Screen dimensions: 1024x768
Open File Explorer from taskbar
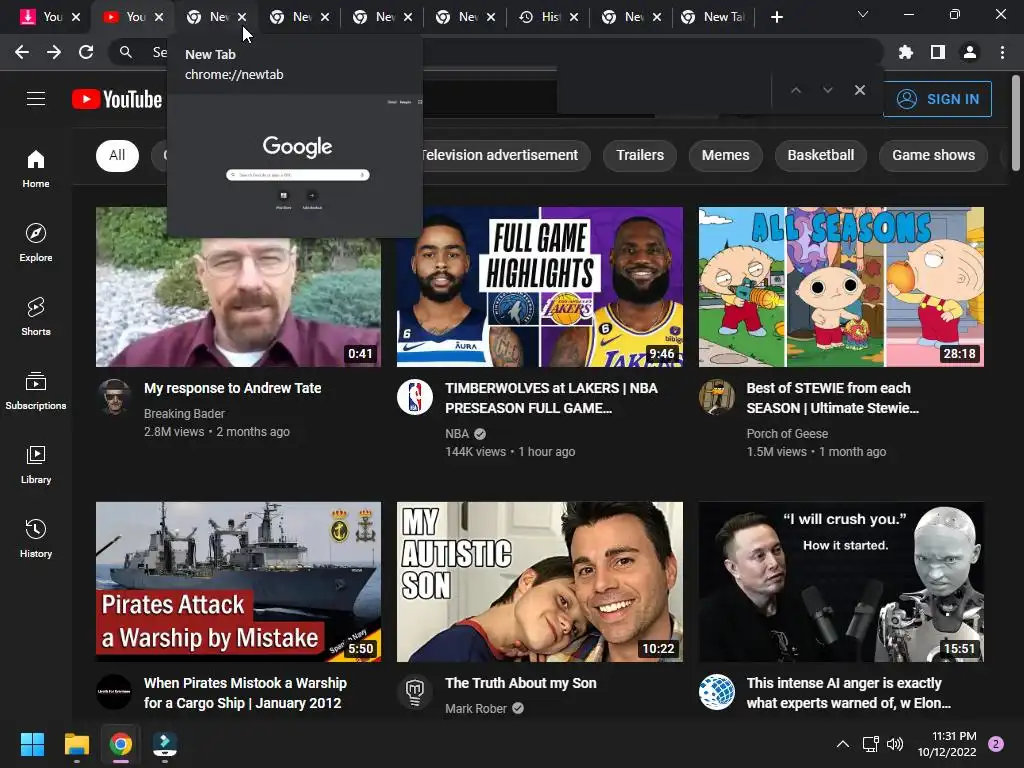click(x=76, y=744)
